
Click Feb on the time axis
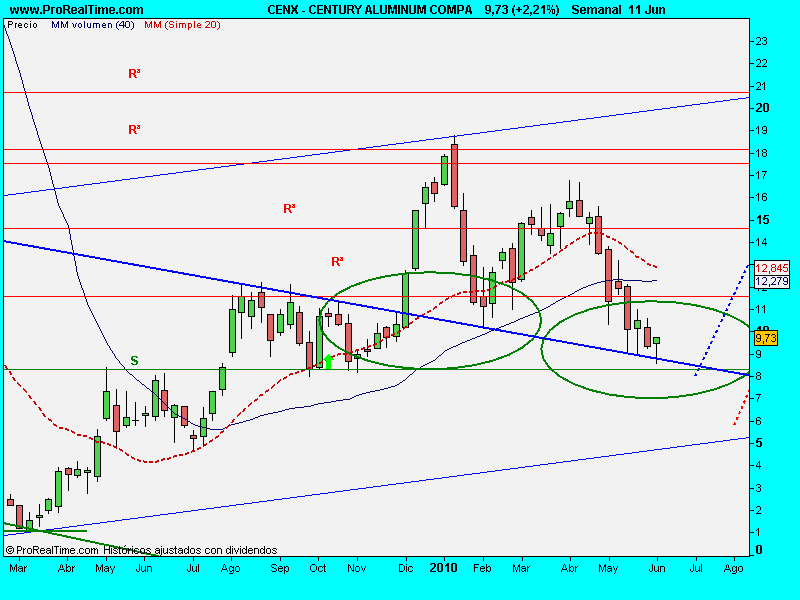tap(482, 568)
